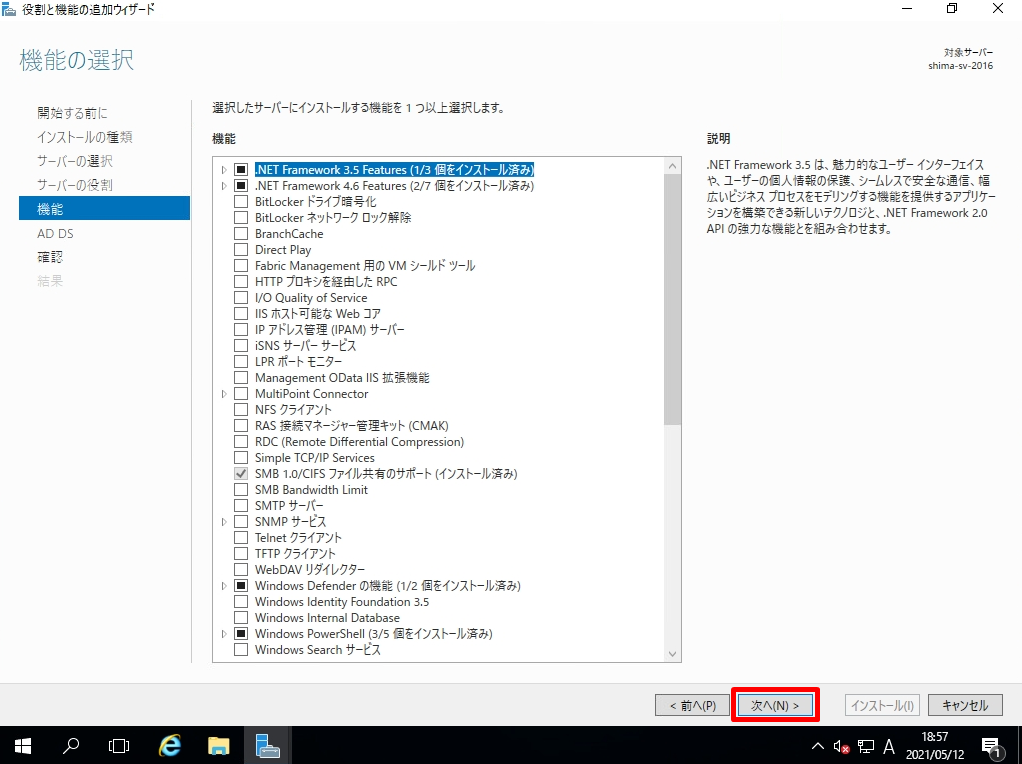The width and height of the screenshot is (1022, 764).
Task: Select IIS ホスト可能な Web コア row
Action: click(318, 314)
